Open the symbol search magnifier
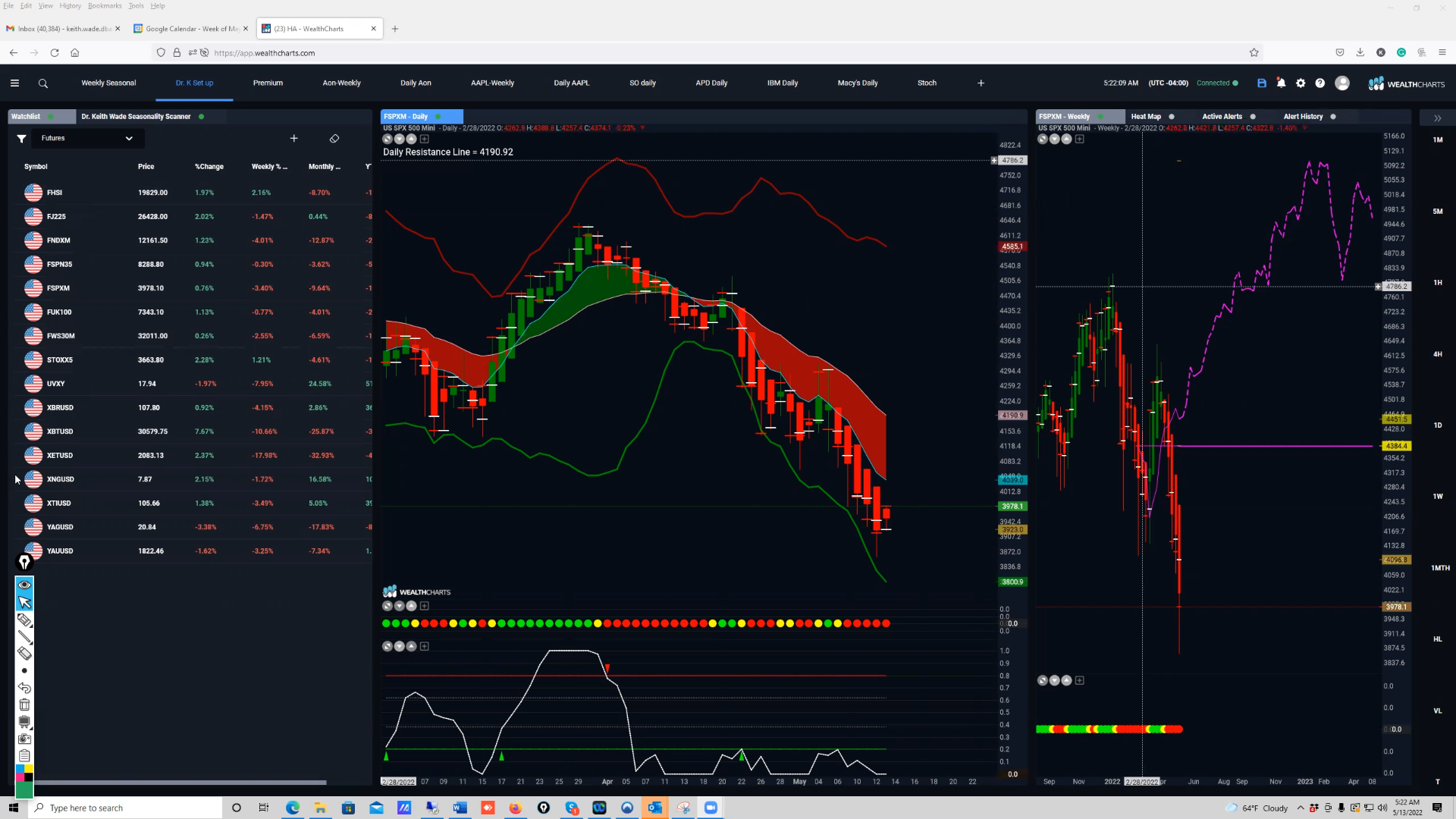This screenshot has width=1456, height=819. (43, 83)
